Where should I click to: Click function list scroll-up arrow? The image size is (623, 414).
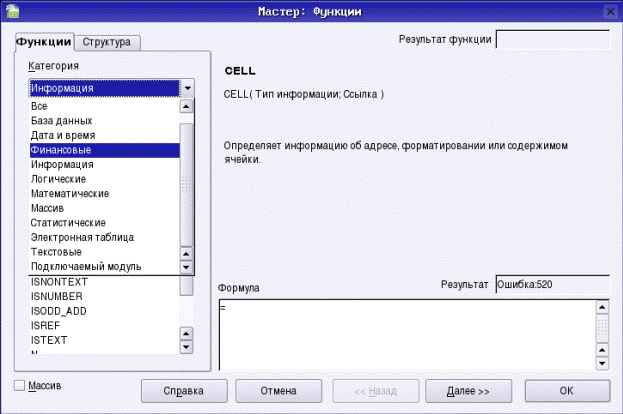pyautogui.click(x=186, y=333)
